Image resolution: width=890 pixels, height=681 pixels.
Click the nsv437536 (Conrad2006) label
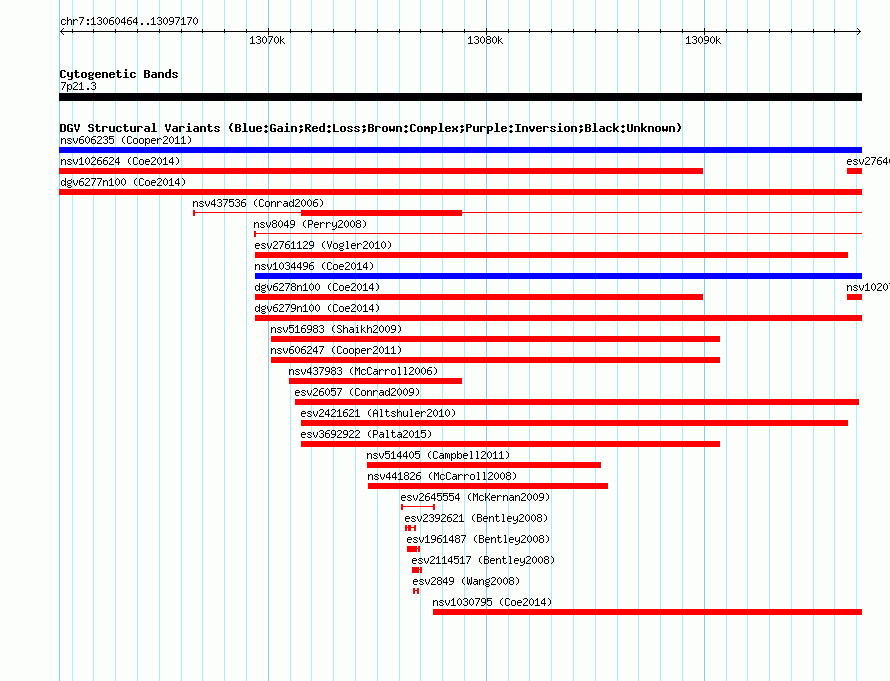click(x=258, y=203)
